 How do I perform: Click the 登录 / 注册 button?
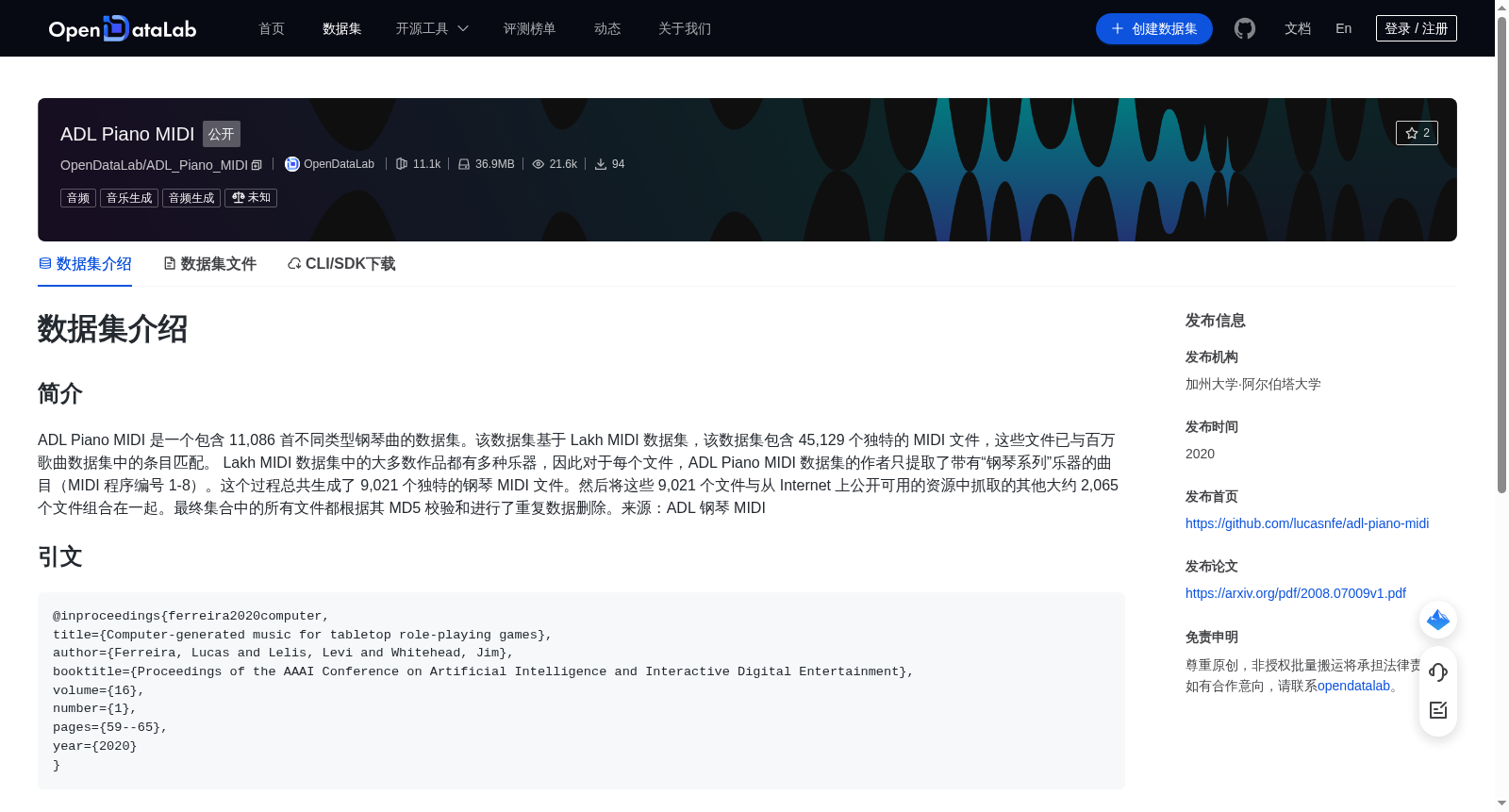[x=1417, y=28]
